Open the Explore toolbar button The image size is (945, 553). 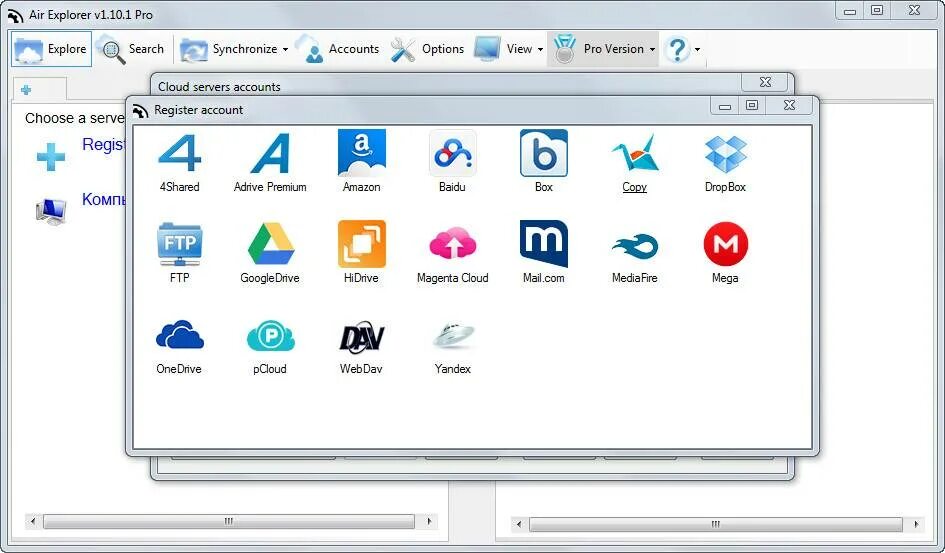(x=51, y=49)
